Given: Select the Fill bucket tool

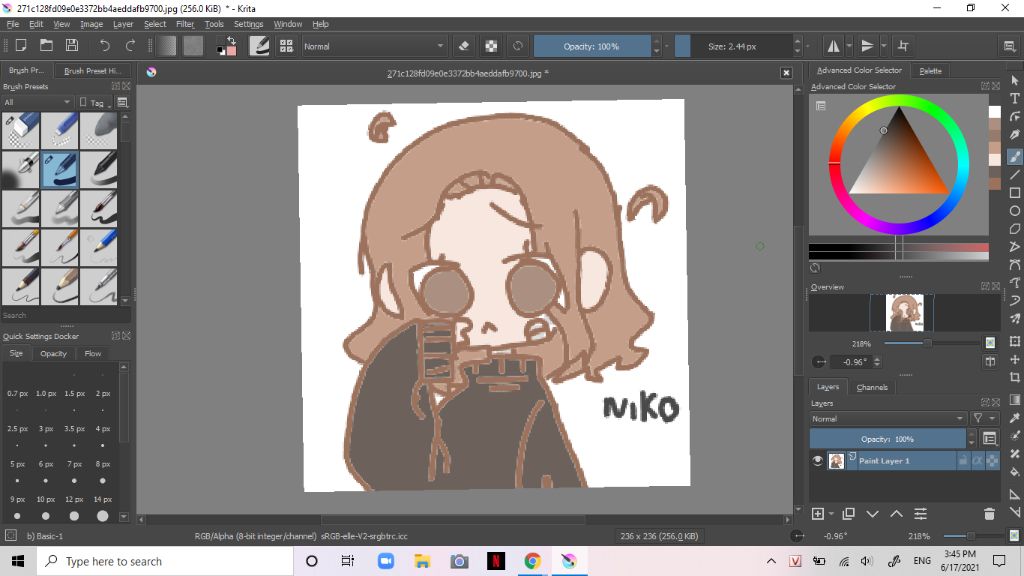Looking at the screenshot, I should [1014, 472].
